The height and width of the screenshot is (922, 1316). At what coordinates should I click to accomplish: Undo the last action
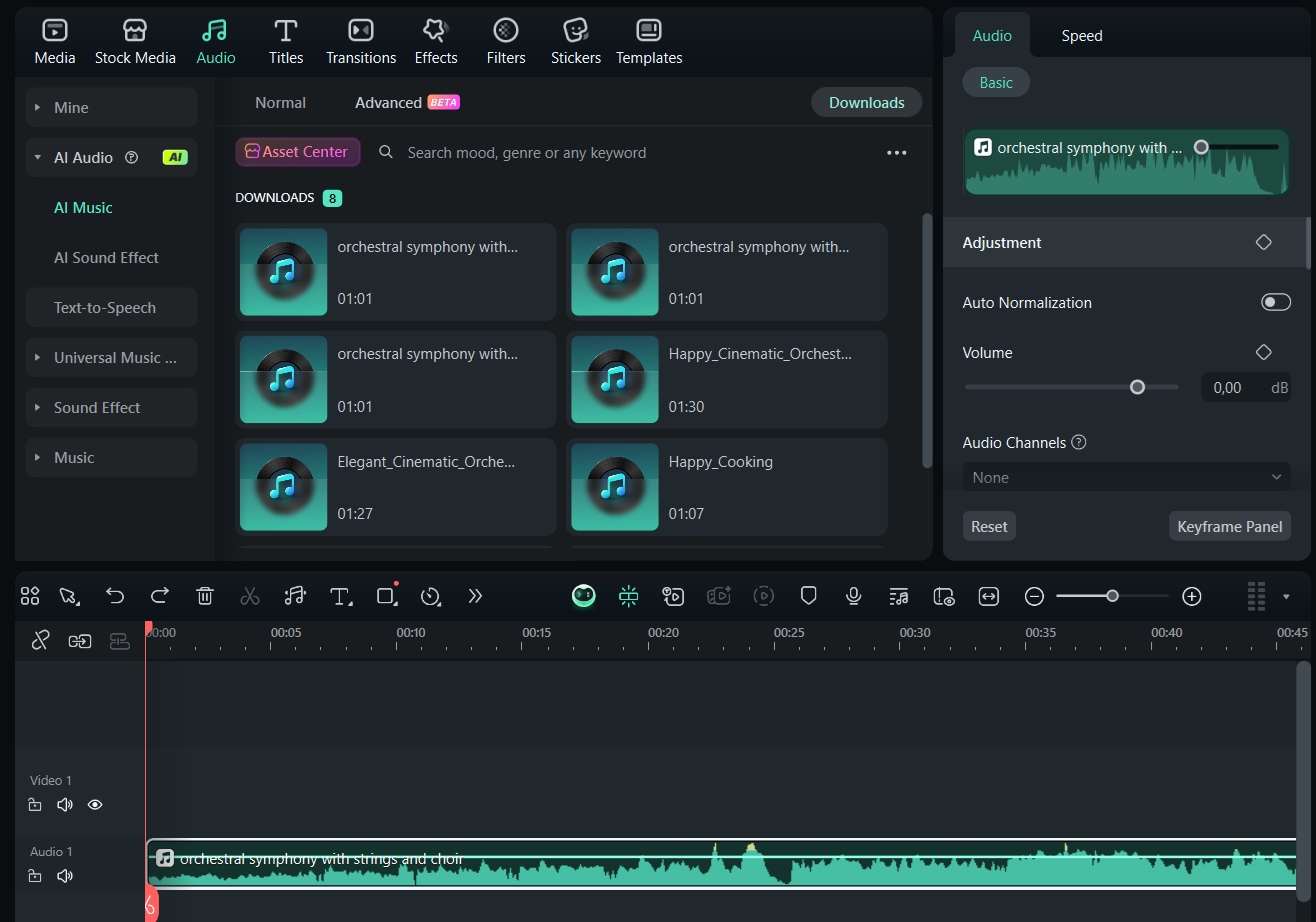point(115,596)
